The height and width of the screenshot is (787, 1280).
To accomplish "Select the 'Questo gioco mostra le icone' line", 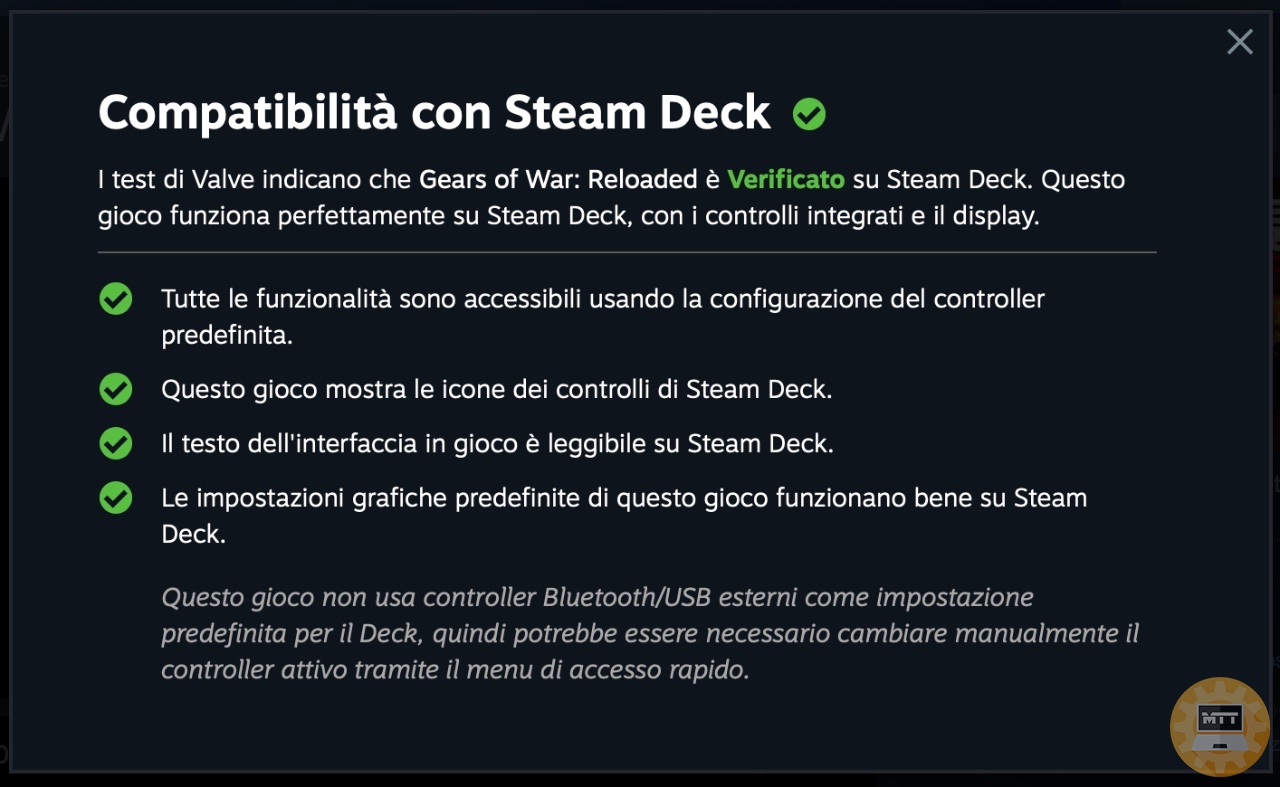I will click(x=497, y=389).
